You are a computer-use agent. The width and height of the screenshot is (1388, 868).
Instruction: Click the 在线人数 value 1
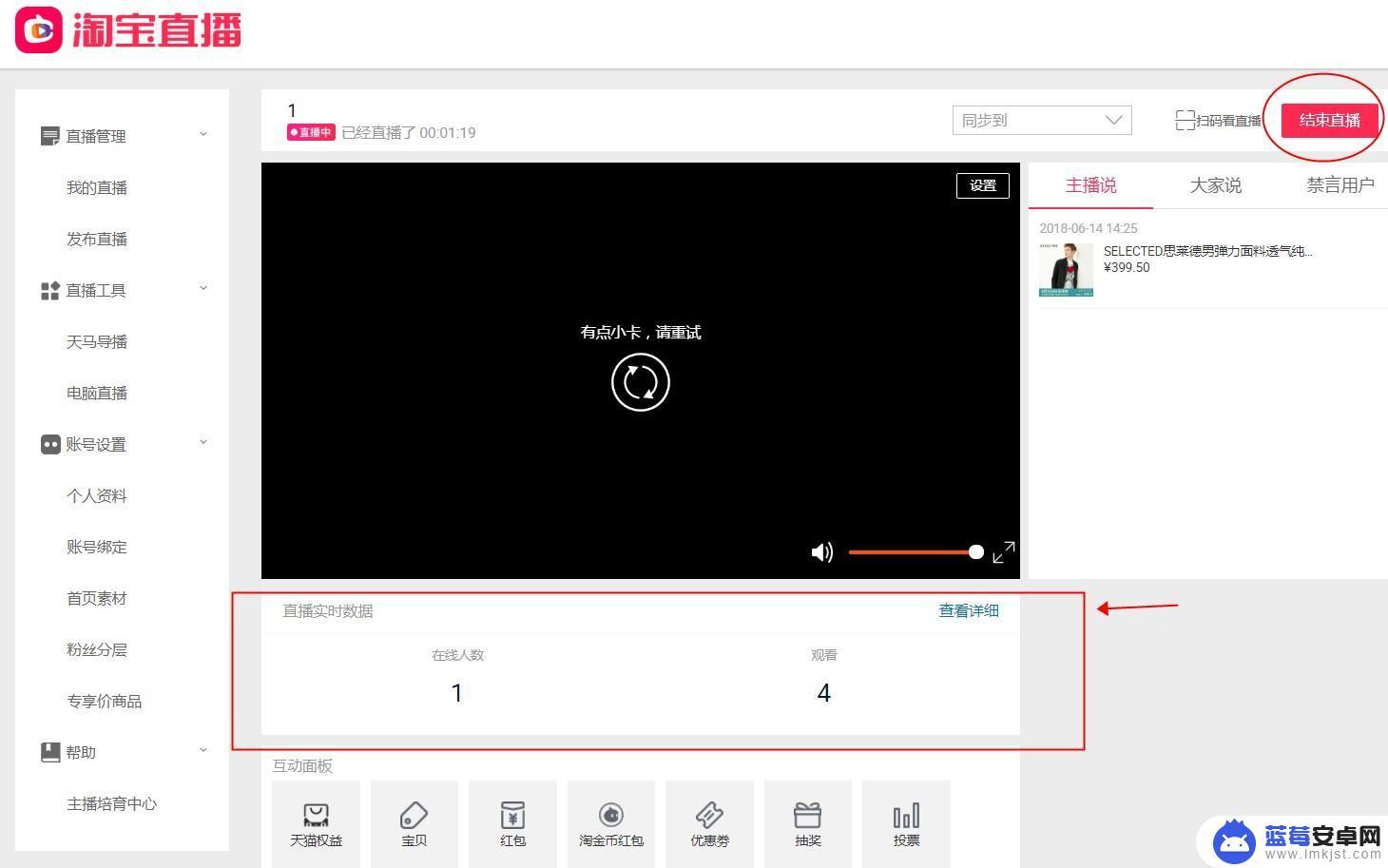tap(457, 693)
